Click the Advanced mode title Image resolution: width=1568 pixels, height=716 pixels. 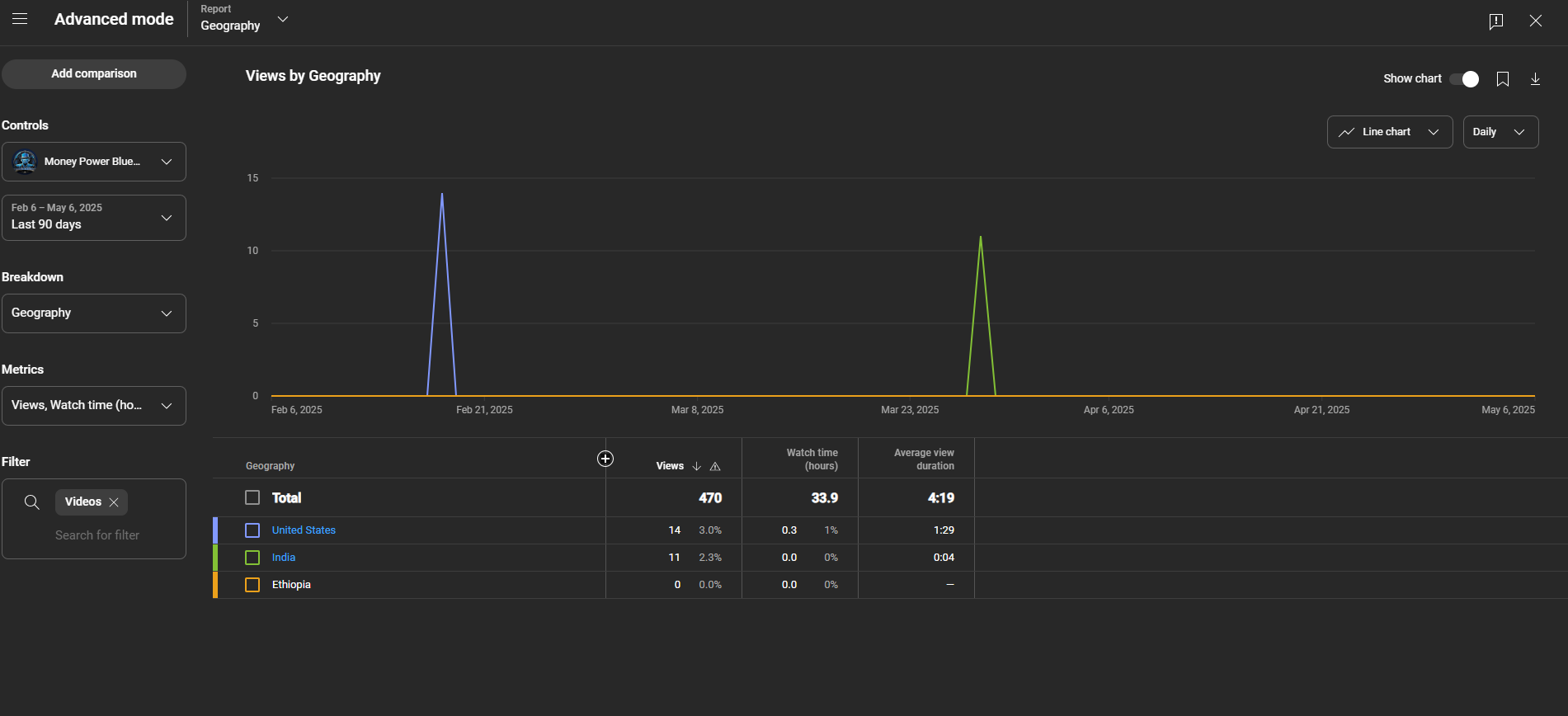point(114,19)
